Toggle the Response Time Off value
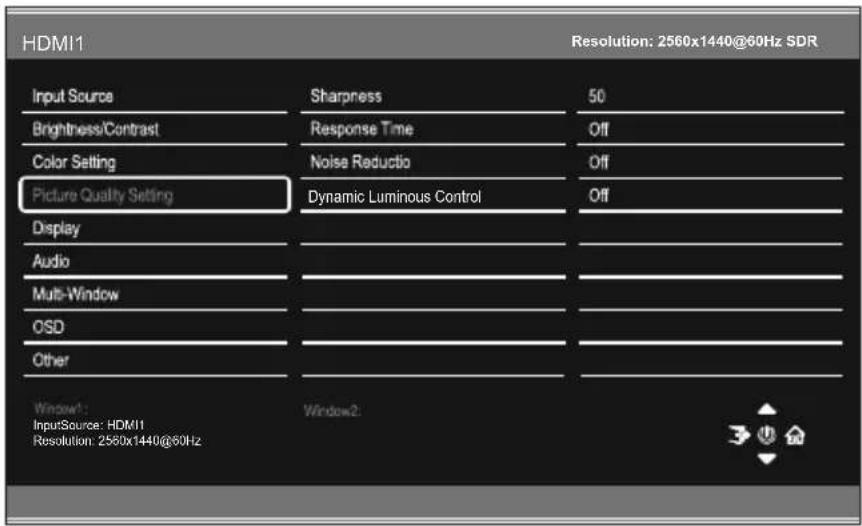The height and width of the screenshot is (526, 862). pos(598,130)
